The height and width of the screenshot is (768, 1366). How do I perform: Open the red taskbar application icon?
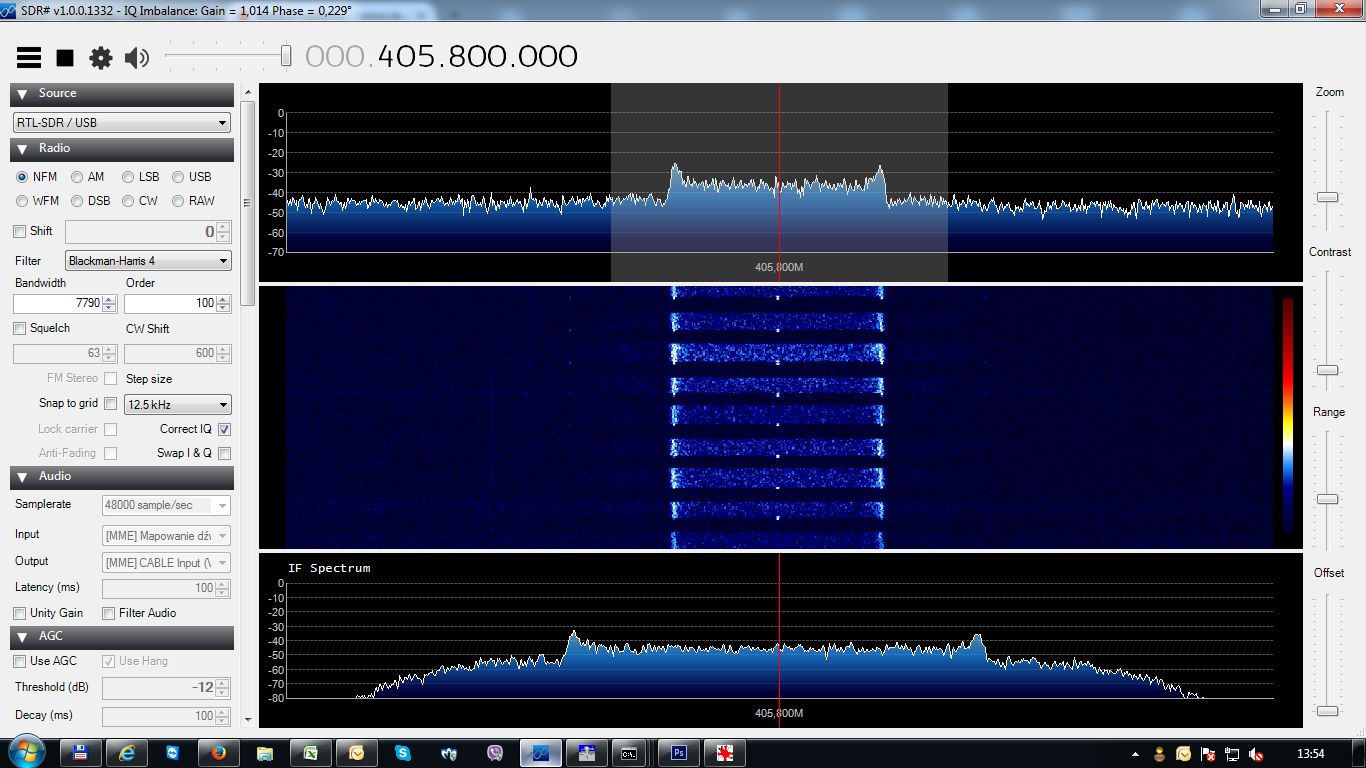tap(725, 753)
